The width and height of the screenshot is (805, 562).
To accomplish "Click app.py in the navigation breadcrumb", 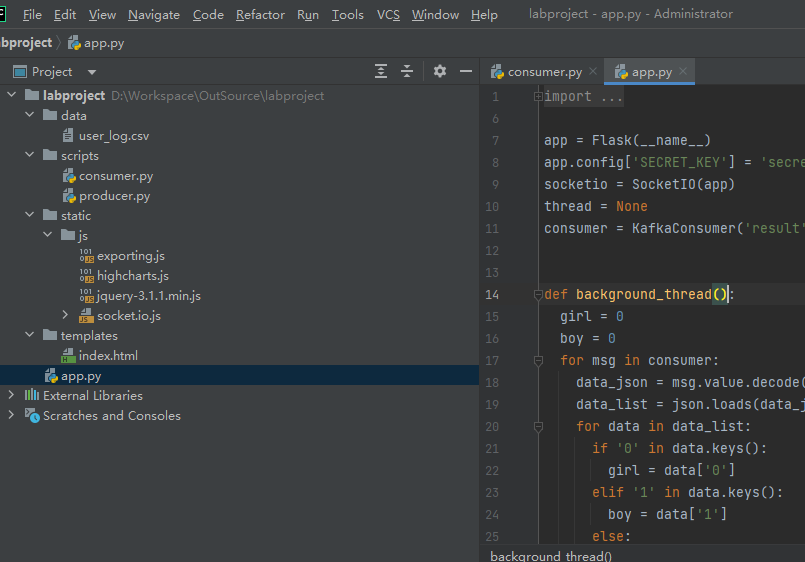I will click(96, 43).
